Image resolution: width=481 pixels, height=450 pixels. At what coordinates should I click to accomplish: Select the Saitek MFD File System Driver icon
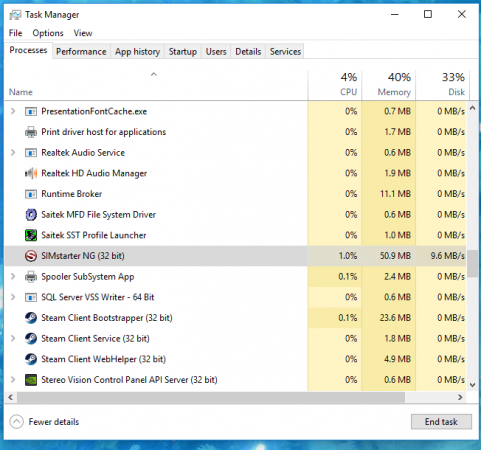tap(31, 215)
